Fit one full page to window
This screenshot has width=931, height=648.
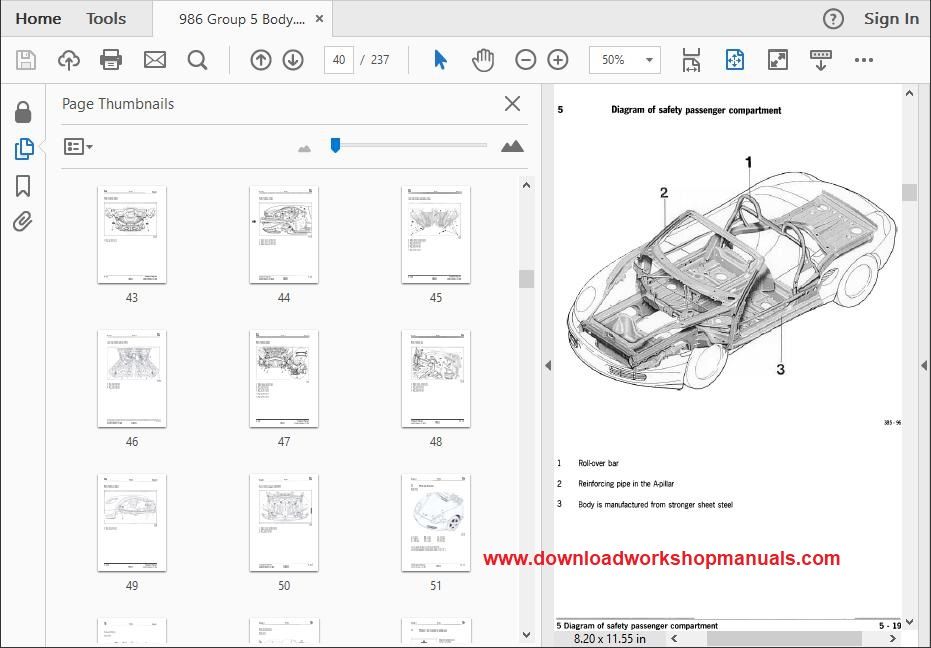734,60
